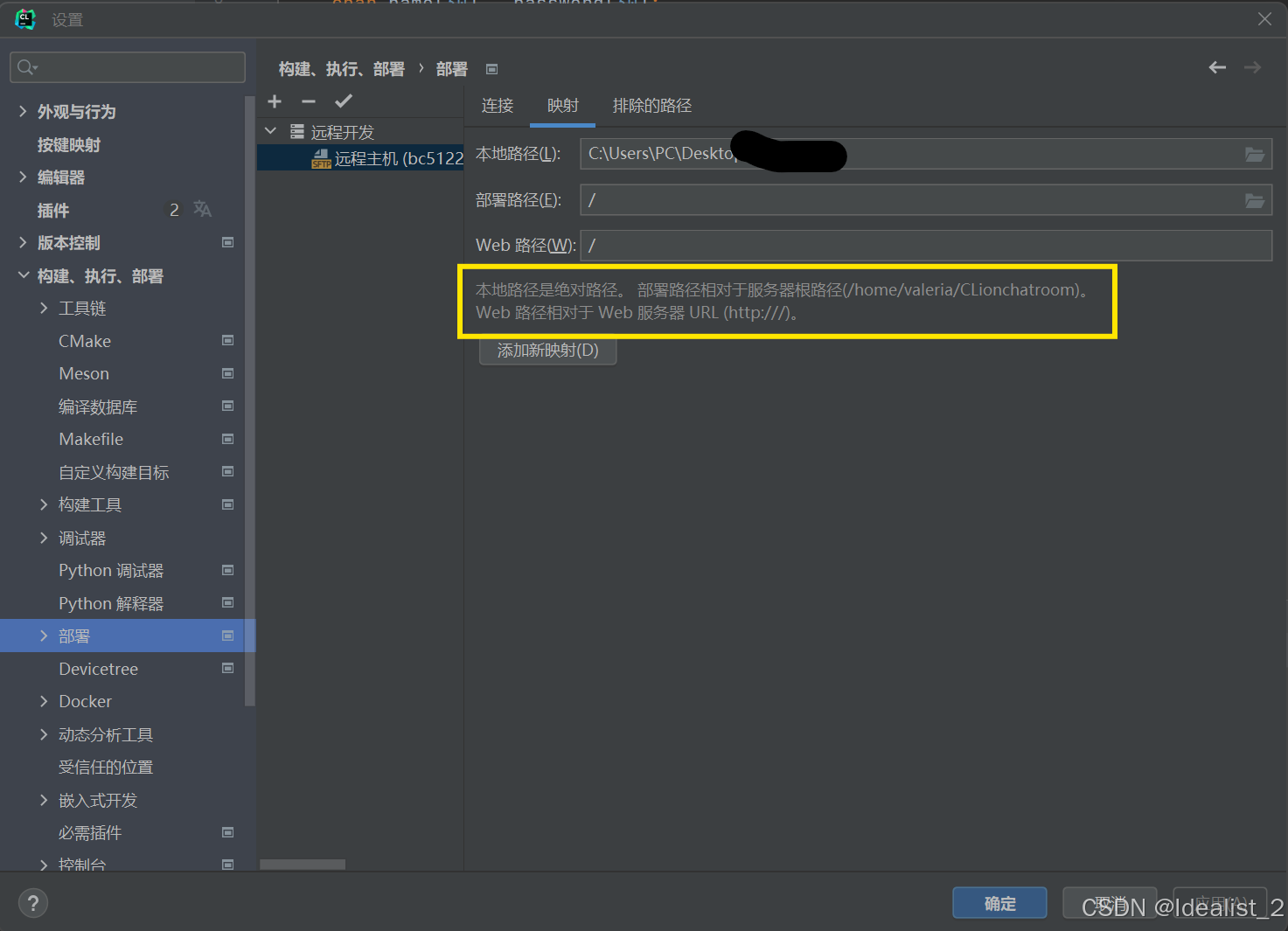Collapse the 远程开发 server group
Screen dimensions: 1288x931
(271, 131)
